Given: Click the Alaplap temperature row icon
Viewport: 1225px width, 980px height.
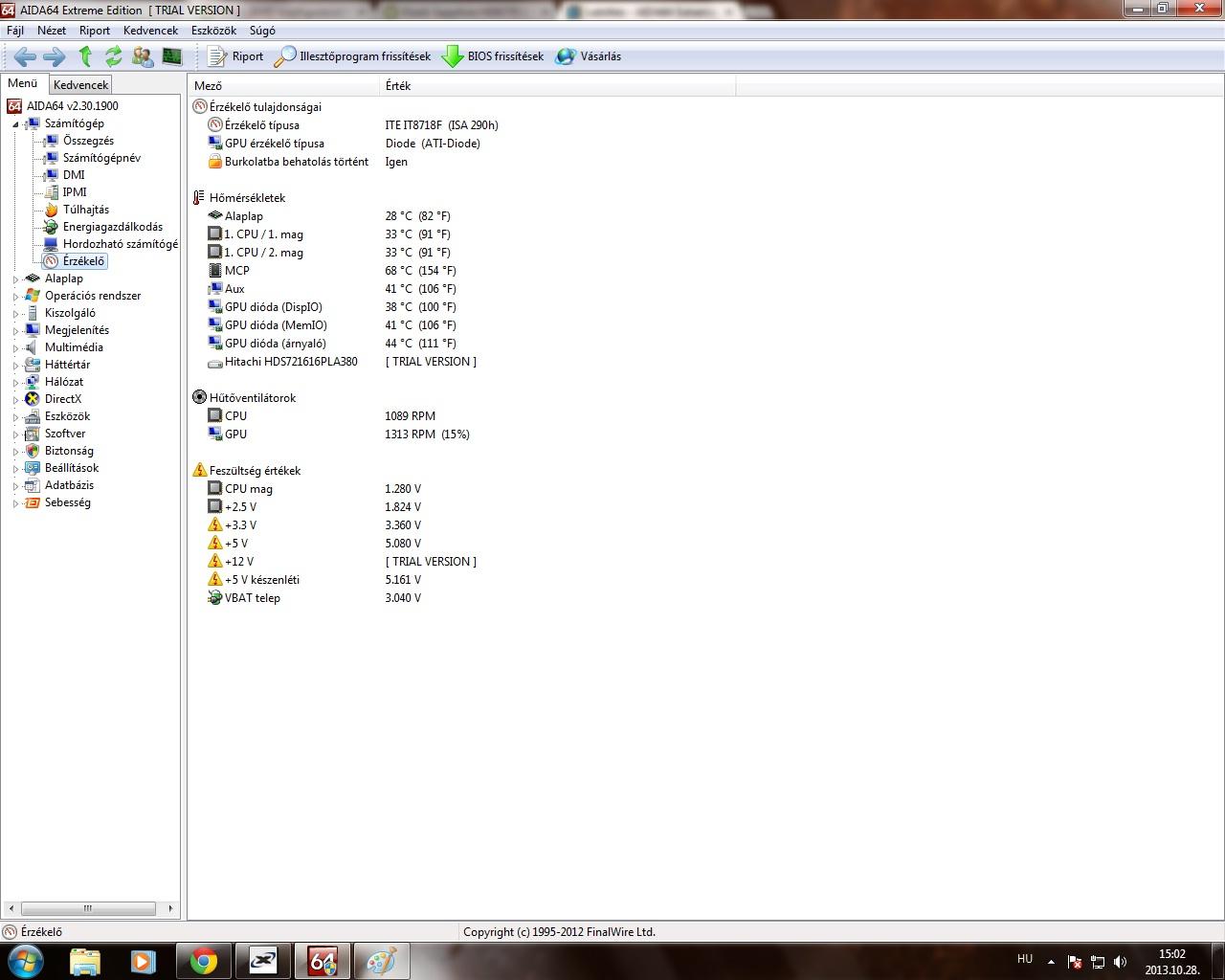Looking at the screenshot, I should [215, 216].
